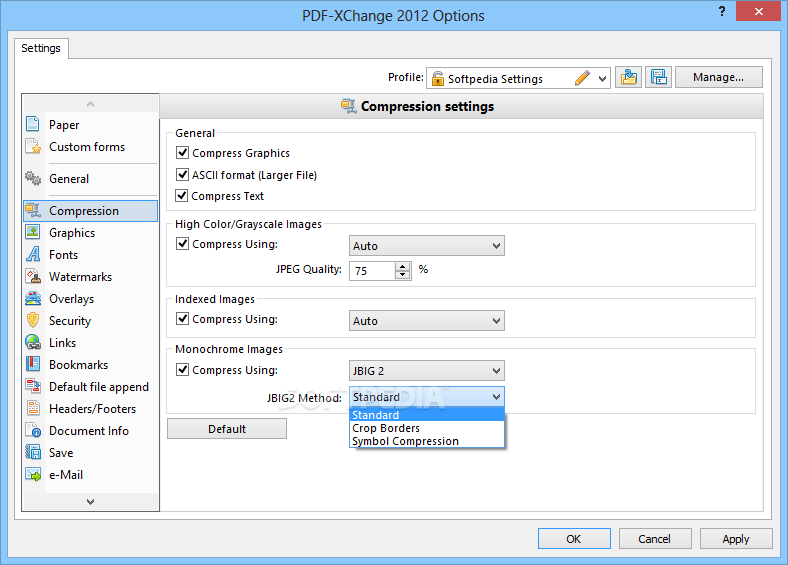Screen dimensions: 788x565
Task: Click the Overlays icon in sidebar
Action: pyautogui.click(x=33, y=298)
